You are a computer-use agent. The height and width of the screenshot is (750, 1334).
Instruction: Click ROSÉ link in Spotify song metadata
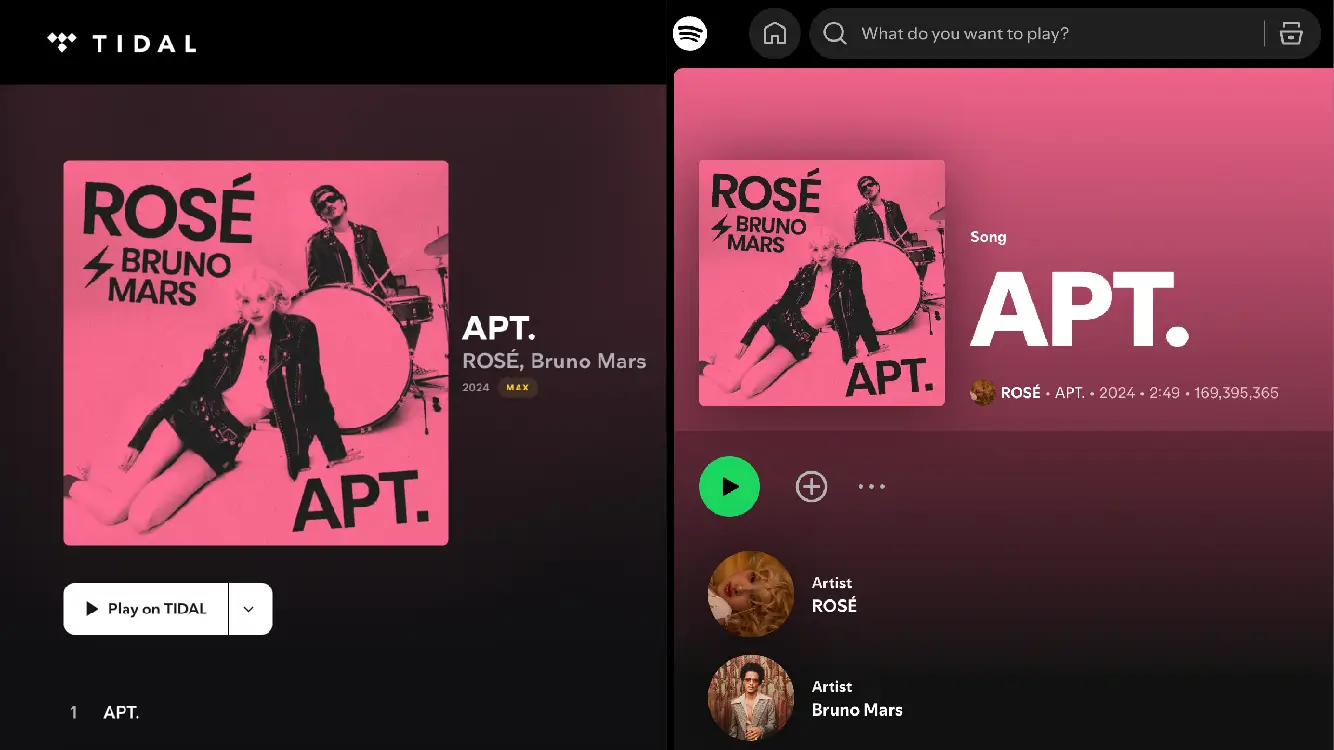1021,393
